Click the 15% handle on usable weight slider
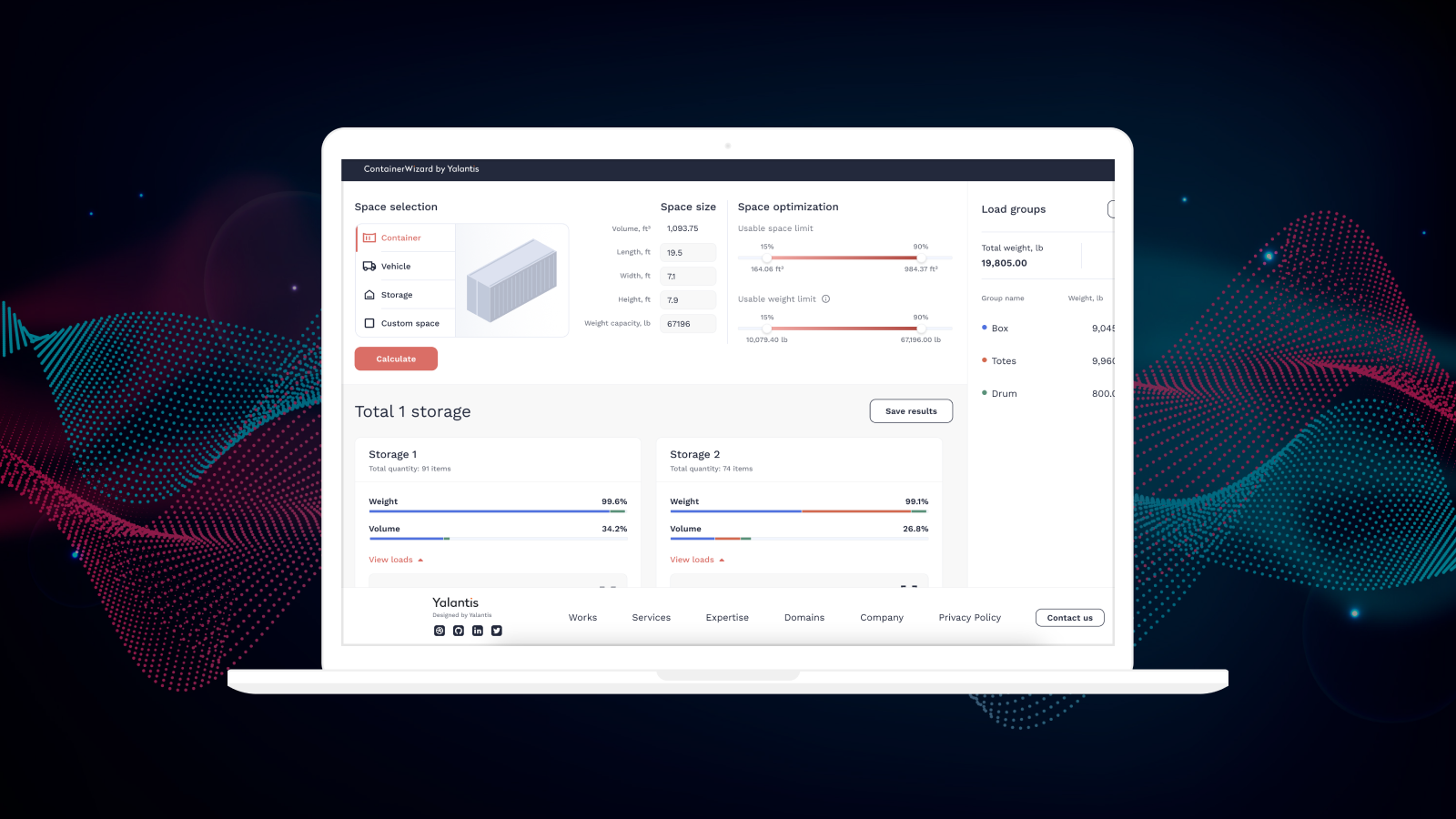The image size is (1456, 819). point(767,329)
